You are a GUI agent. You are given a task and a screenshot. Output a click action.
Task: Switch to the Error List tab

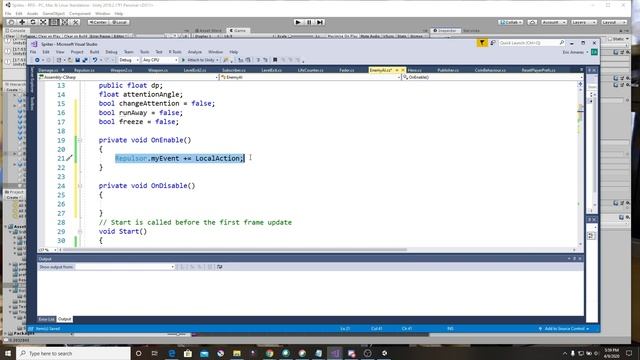coord(46,319)
